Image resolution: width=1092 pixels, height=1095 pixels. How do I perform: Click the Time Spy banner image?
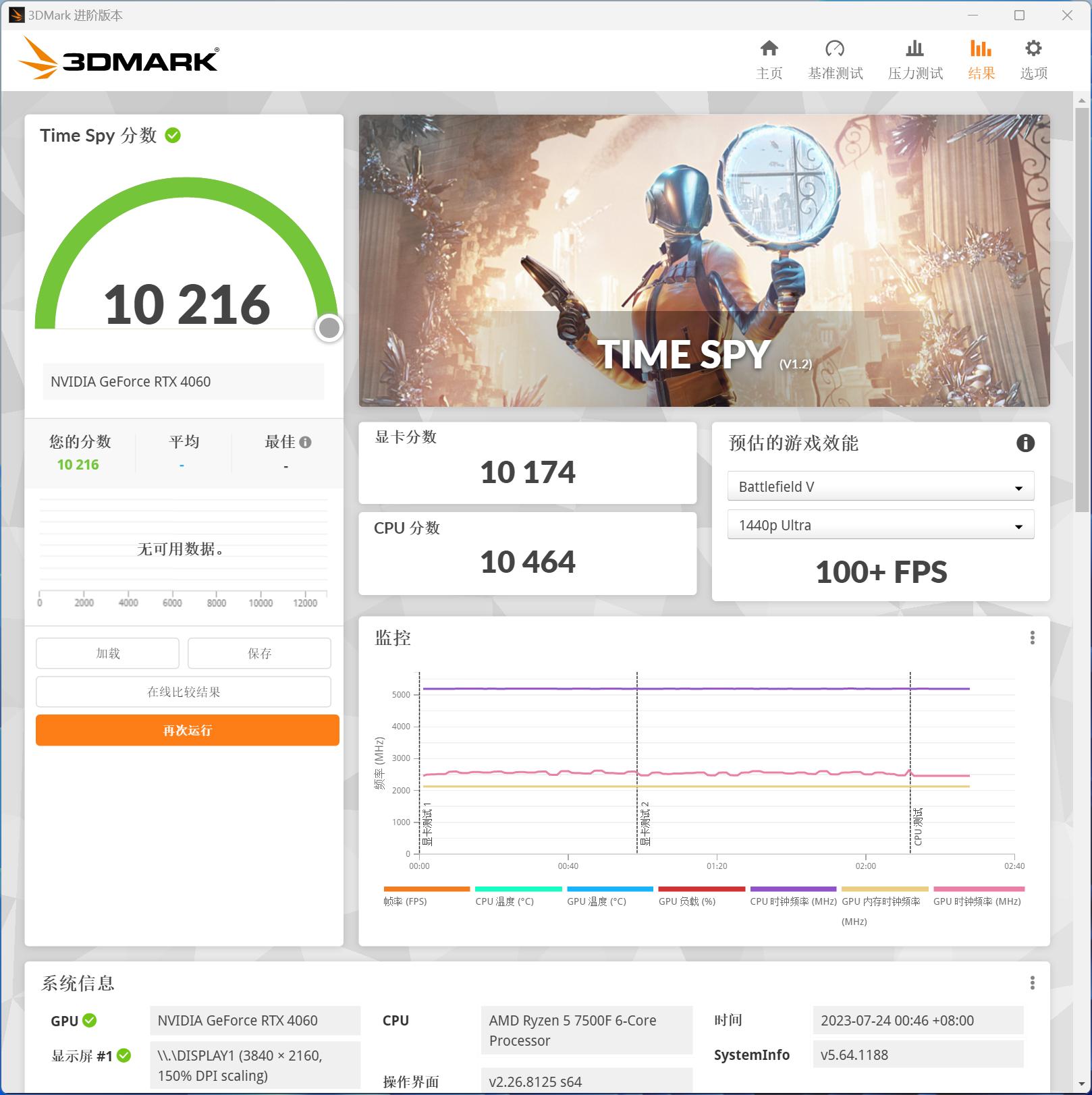tap(704, 260)
